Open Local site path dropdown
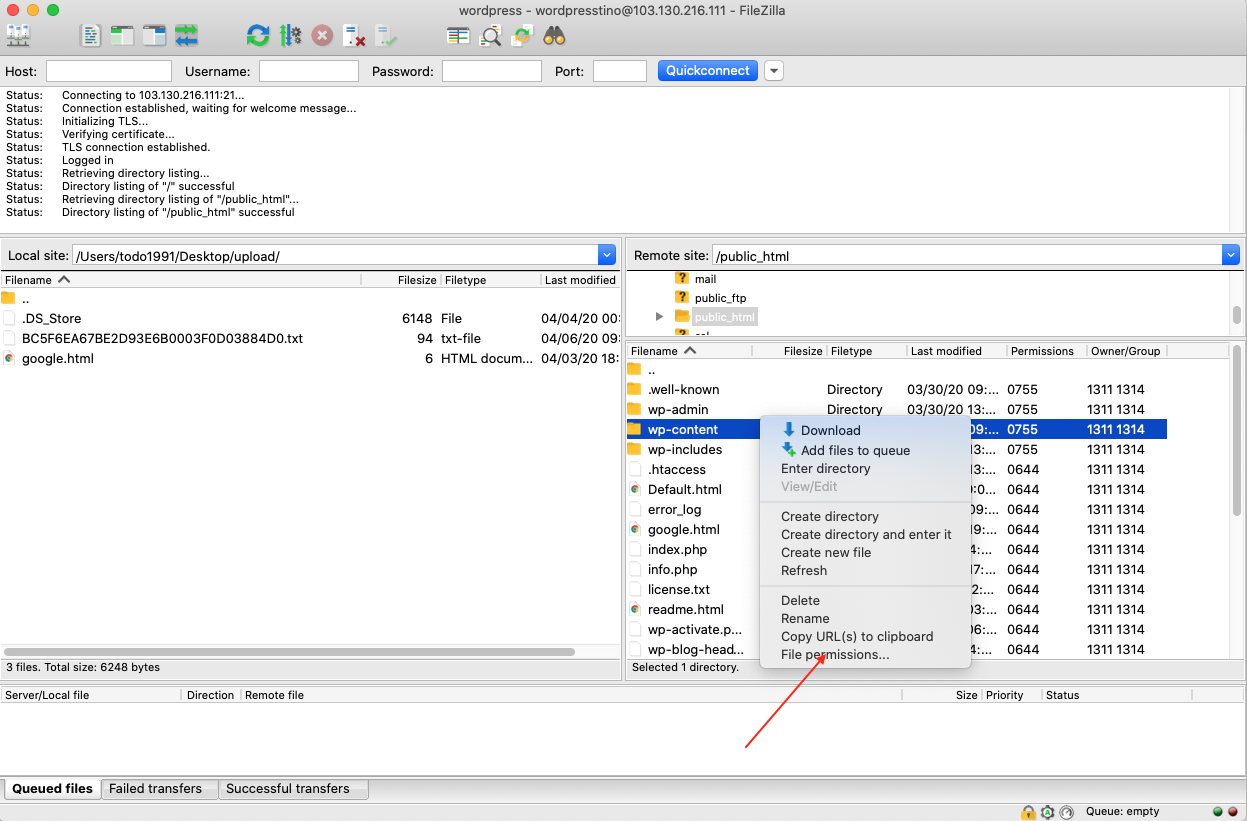The width and height of the screenshot is (1247, 821). click(607, 255)
